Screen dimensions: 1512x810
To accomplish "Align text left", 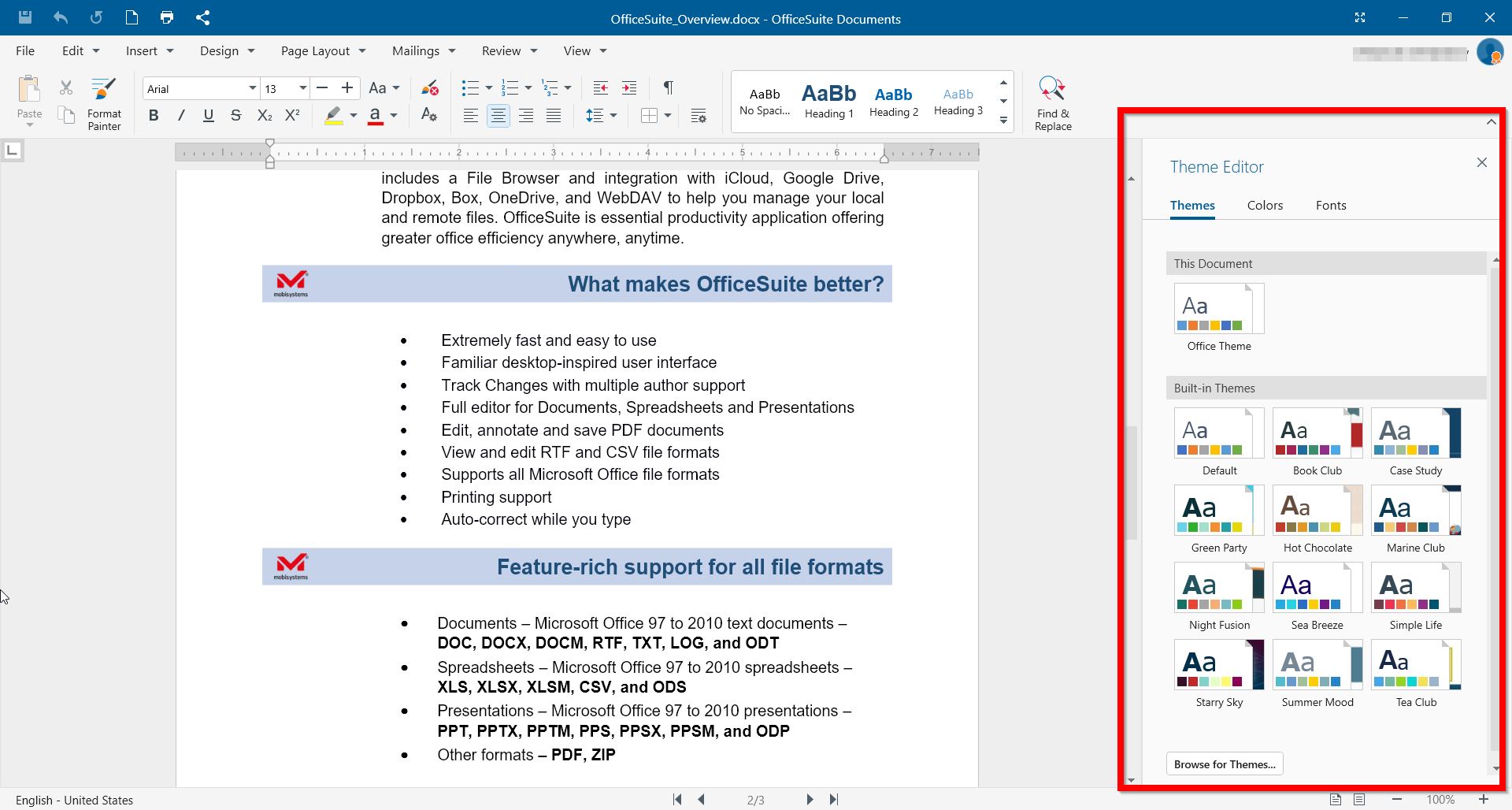I will pos(470,116).
